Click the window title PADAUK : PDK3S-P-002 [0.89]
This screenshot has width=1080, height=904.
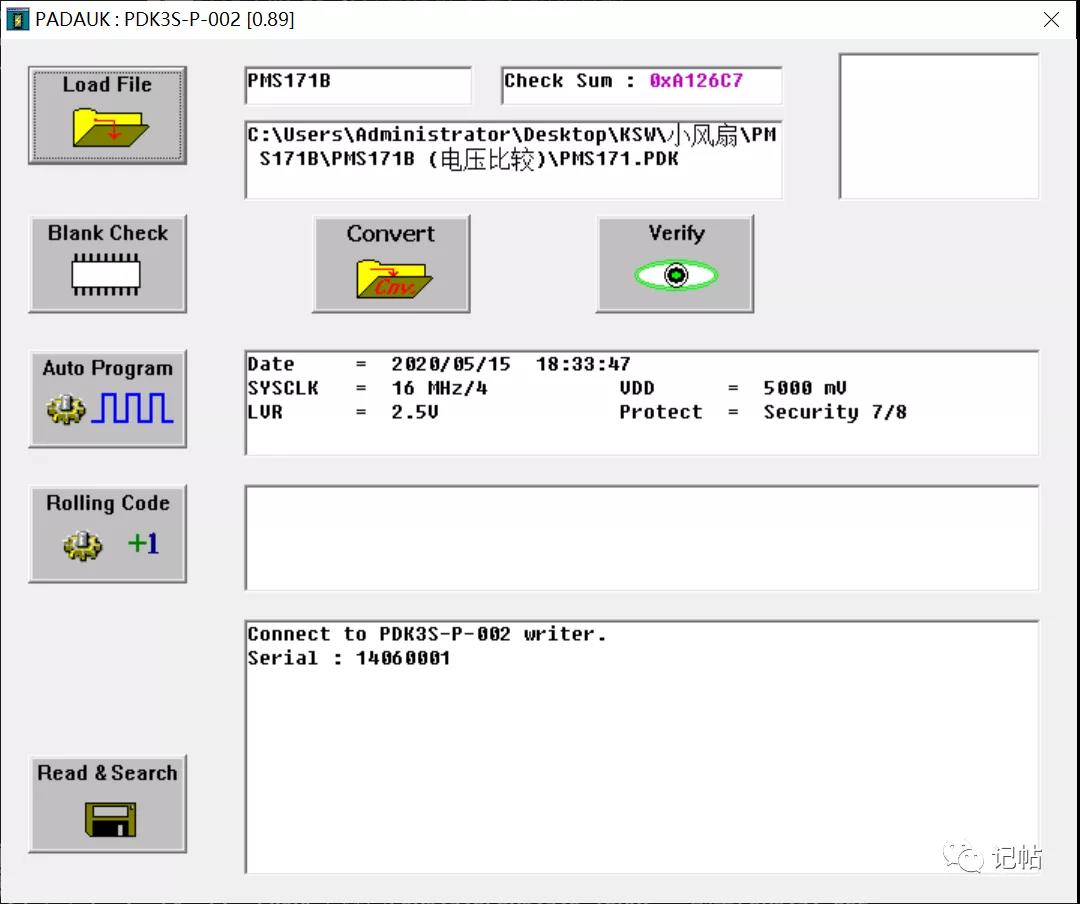point(165,19)
